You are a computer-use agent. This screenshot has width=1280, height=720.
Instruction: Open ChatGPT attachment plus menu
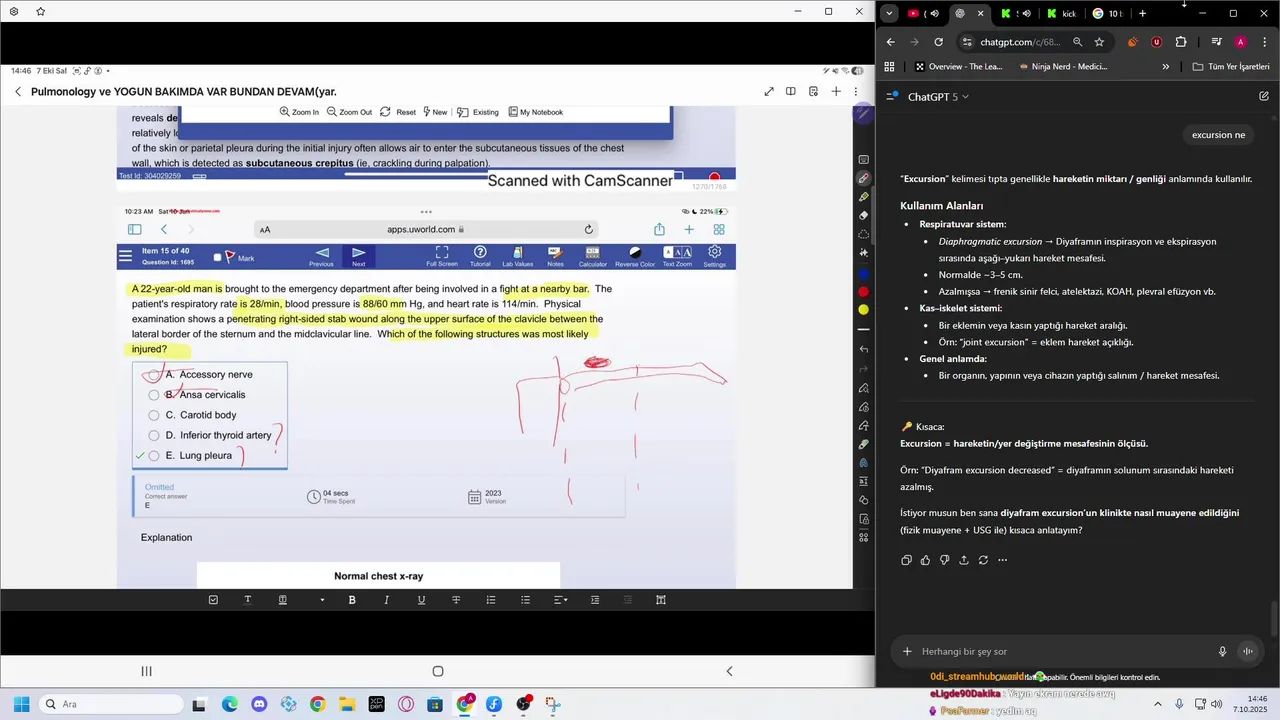[907, 651]
